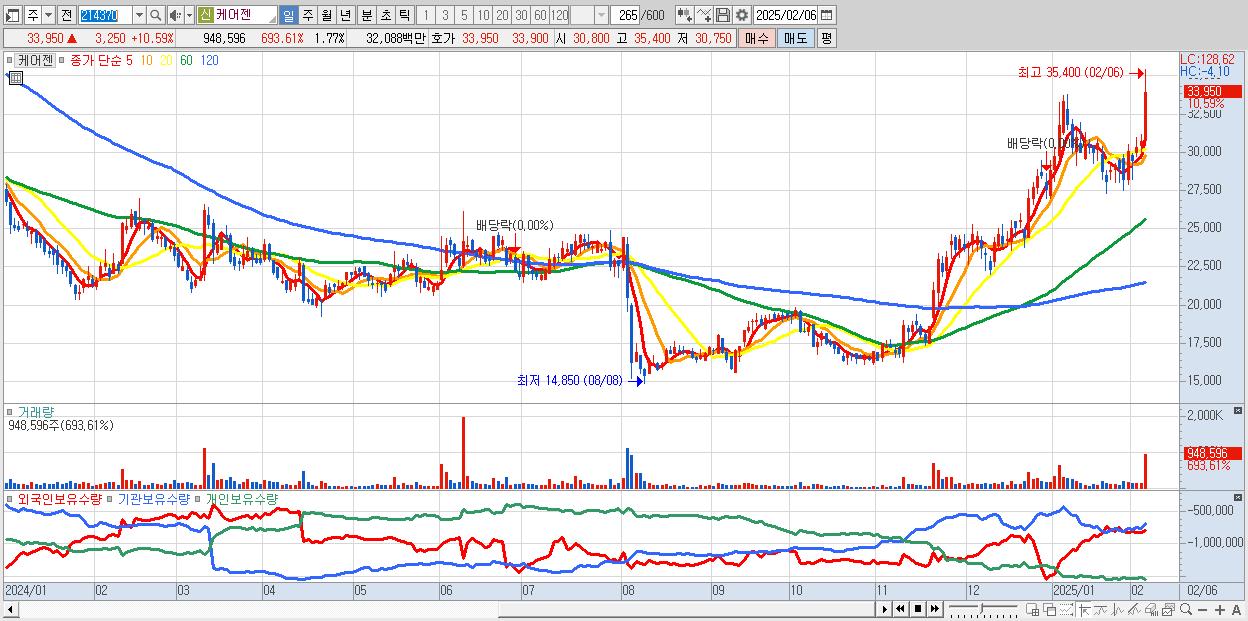
Task: Click the speaker sound icon
Action: click(x=175, y=15)
